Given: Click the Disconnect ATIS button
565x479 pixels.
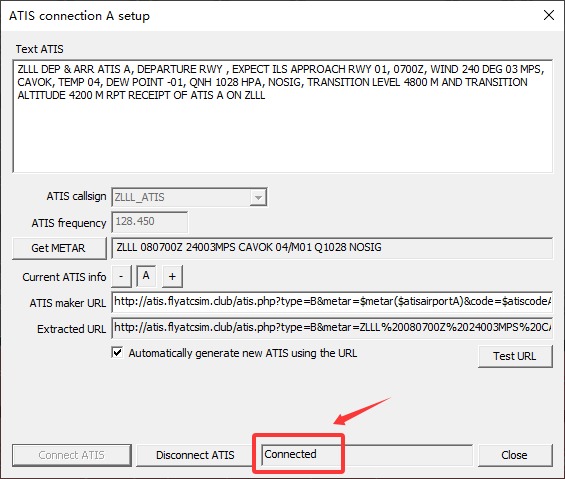Looking at the screenshot, I should pyautogui.click(x=195, y=455).
